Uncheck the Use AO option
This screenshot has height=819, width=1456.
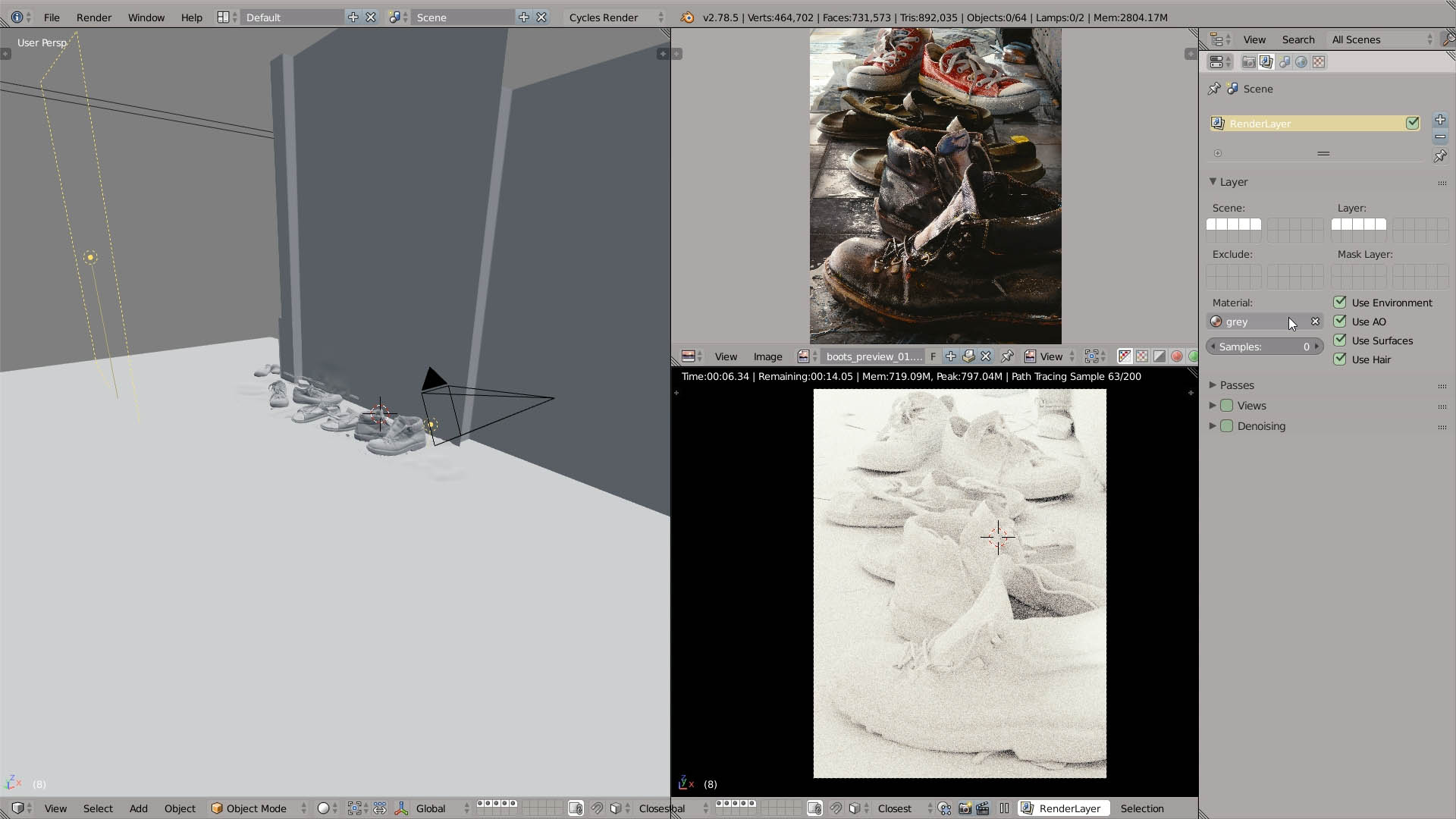click(1340, 322)
